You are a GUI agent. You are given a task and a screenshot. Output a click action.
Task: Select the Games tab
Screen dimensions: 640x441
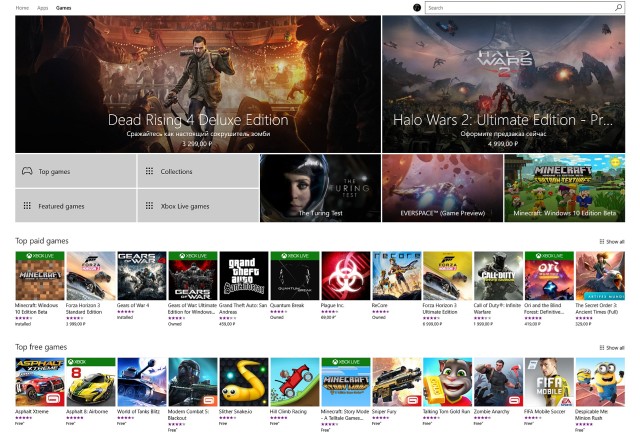point(63,8)
